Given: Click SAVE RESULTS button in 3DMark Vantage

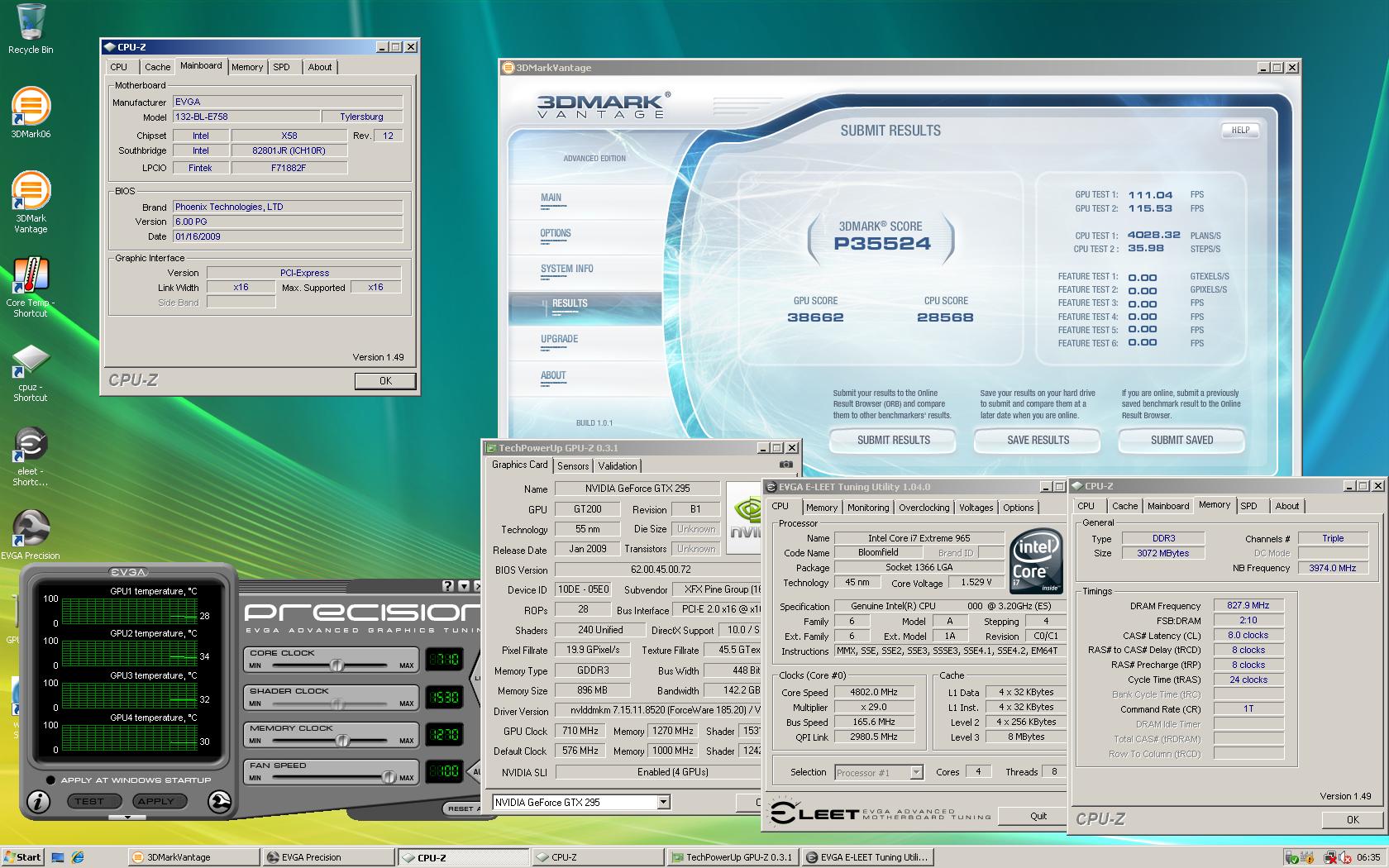Looking at the screenshot, I should click(1038, 441).
